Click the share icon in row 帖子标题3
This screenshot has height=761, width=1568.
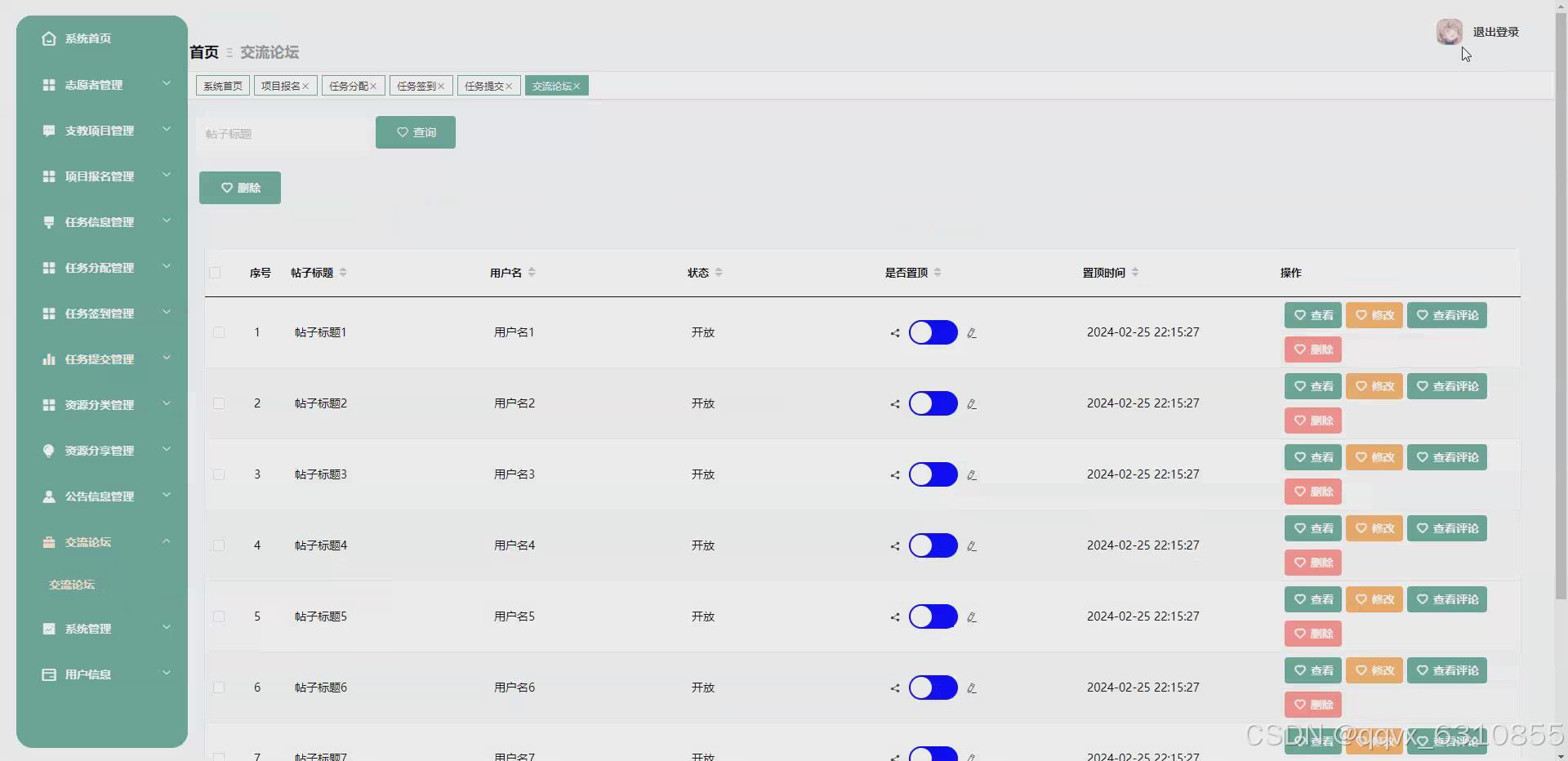click(895, 475)
